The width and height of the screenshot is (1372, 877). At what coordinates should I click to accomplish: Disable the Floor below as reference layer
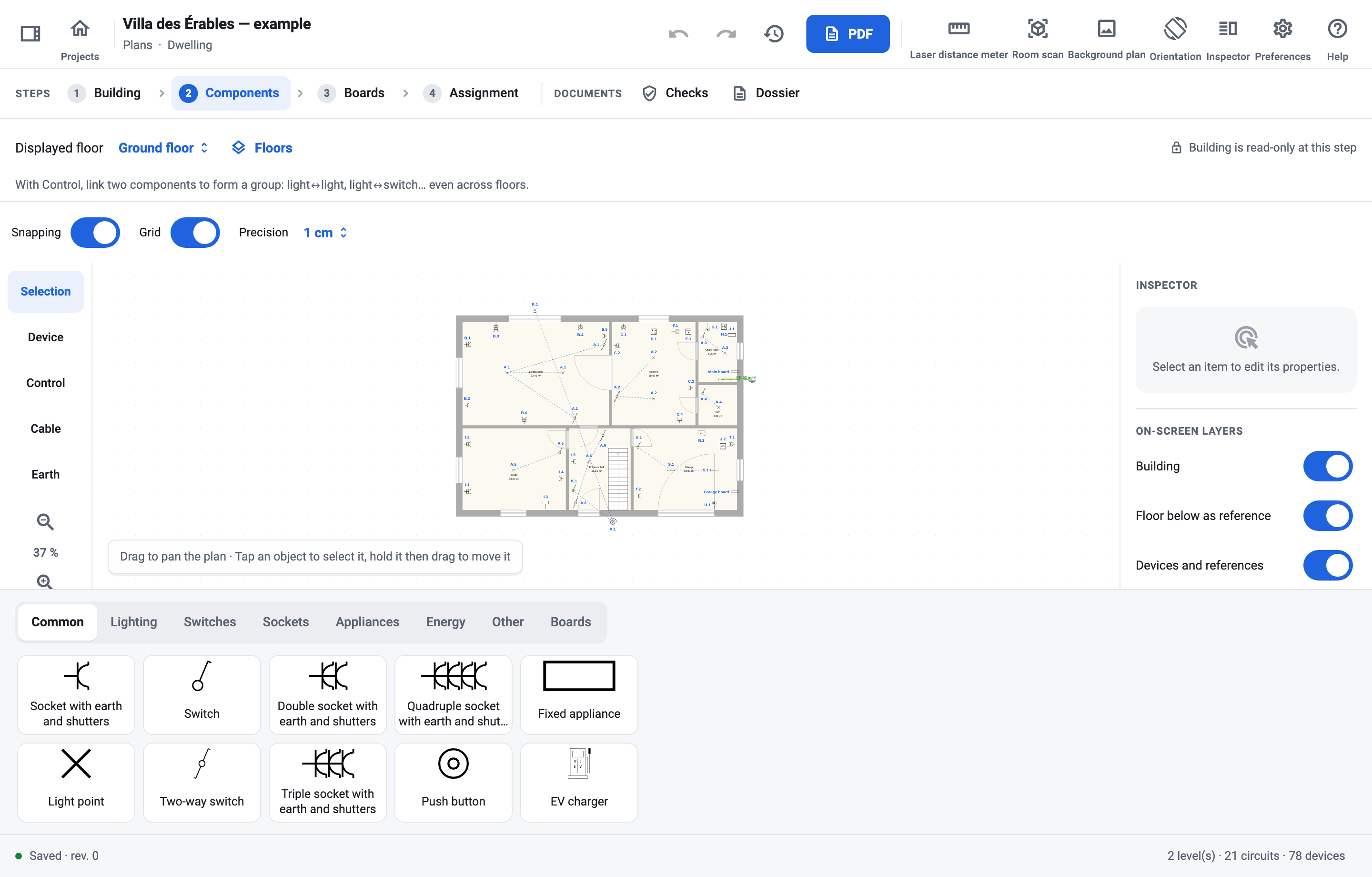pyautogui.click(x=1328, y=516)
